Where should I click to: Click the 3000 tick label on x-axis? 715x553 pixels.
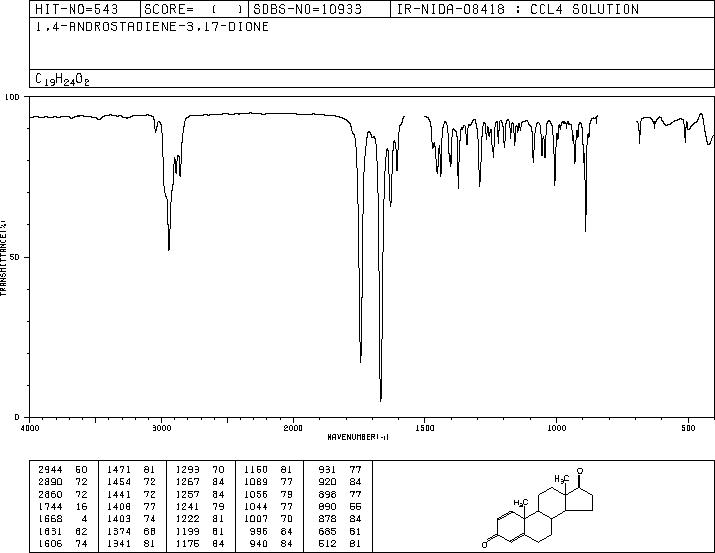(161, 428)
